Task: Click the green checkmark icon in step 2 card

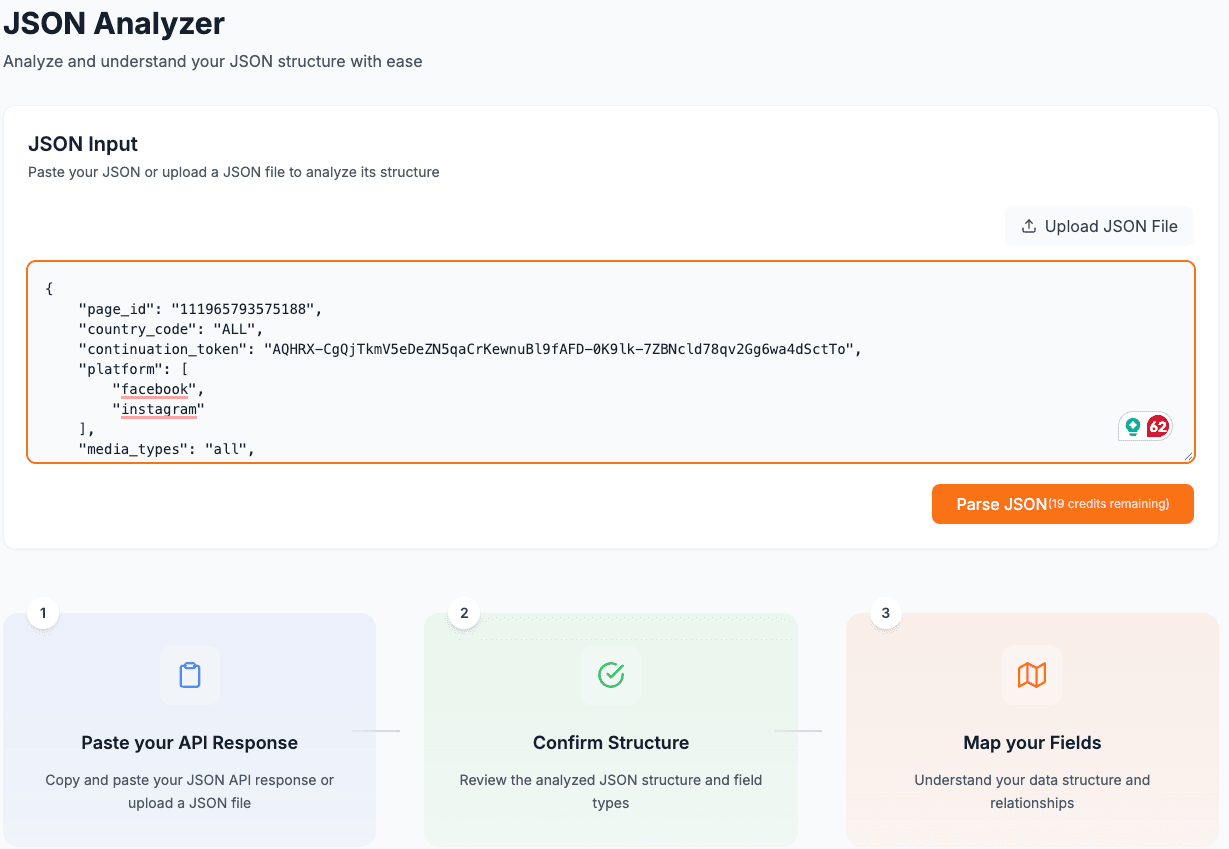Action: tap(610, 675)
